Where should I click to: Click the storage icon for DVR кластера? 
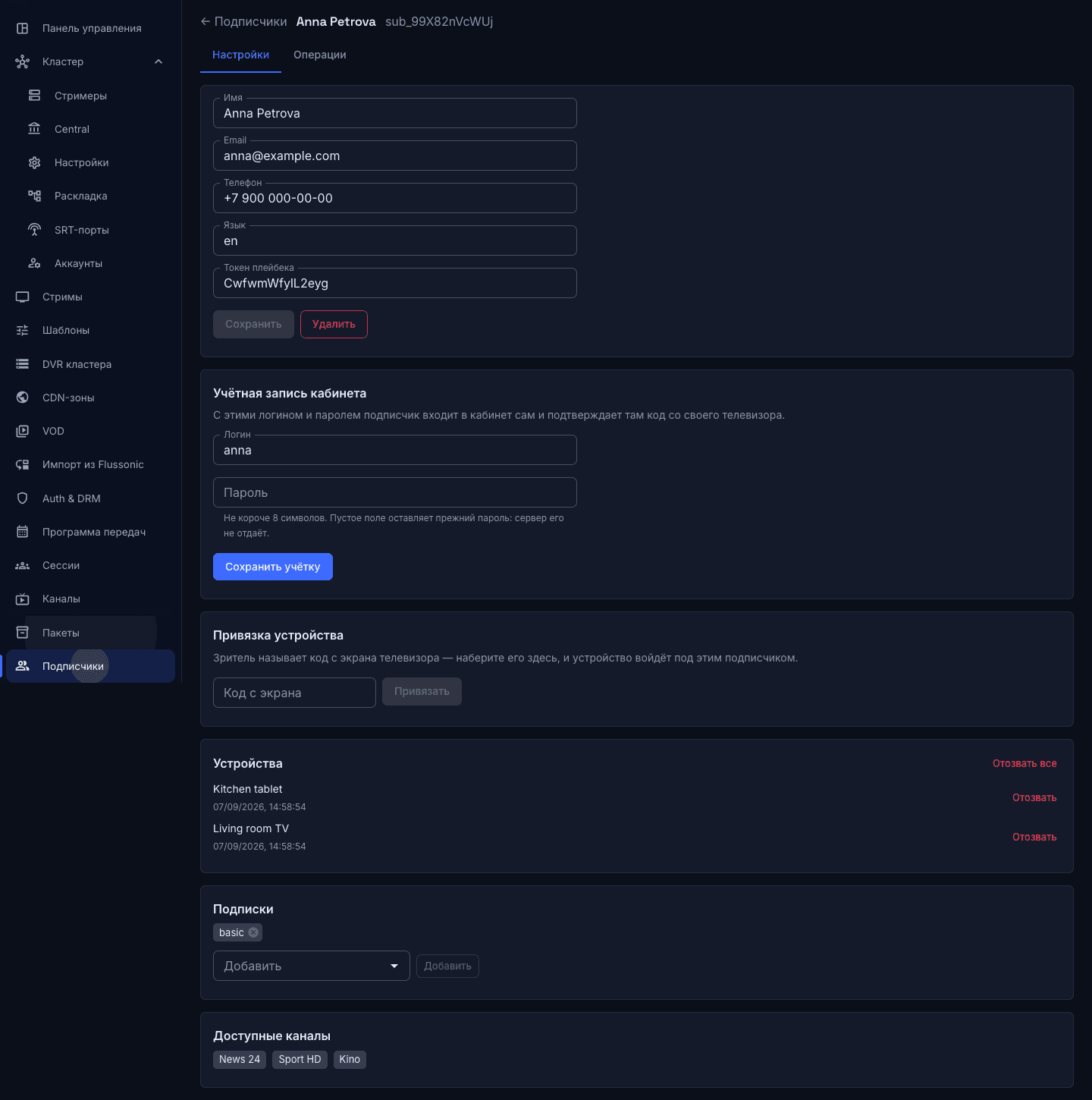(23, 364)
